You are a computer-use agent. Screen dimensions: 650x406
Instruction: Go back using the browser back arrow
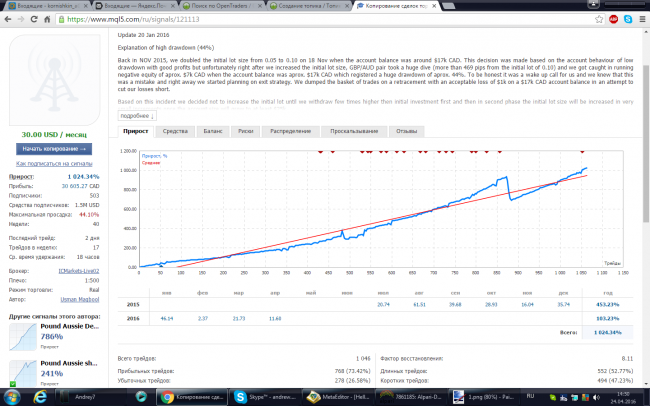pyautogui.click(x=8, y=19)
